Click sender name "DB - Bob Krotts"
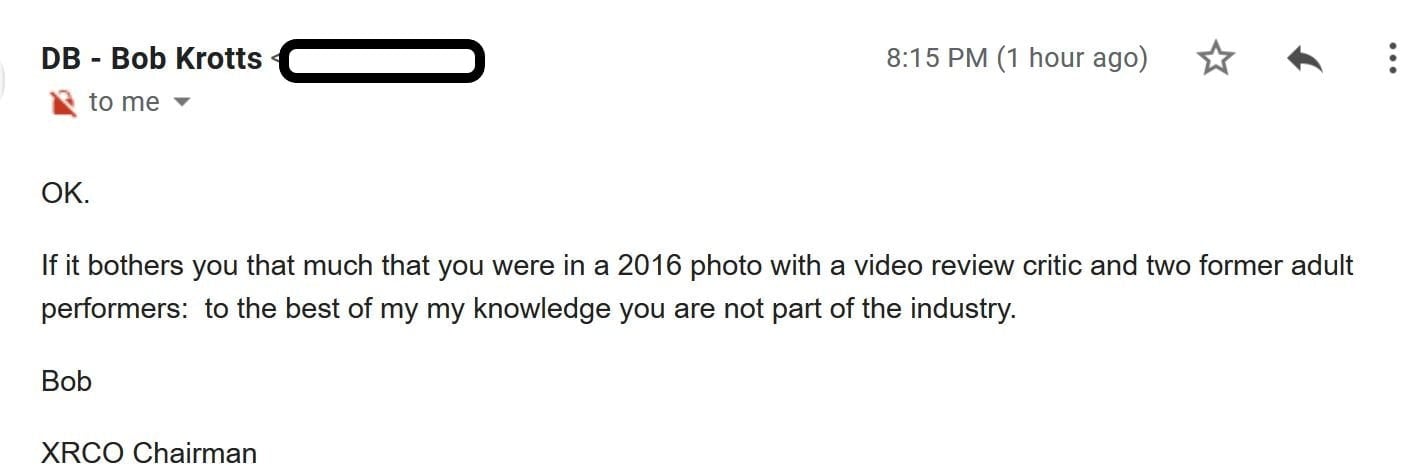 click(x=151, y=59)
